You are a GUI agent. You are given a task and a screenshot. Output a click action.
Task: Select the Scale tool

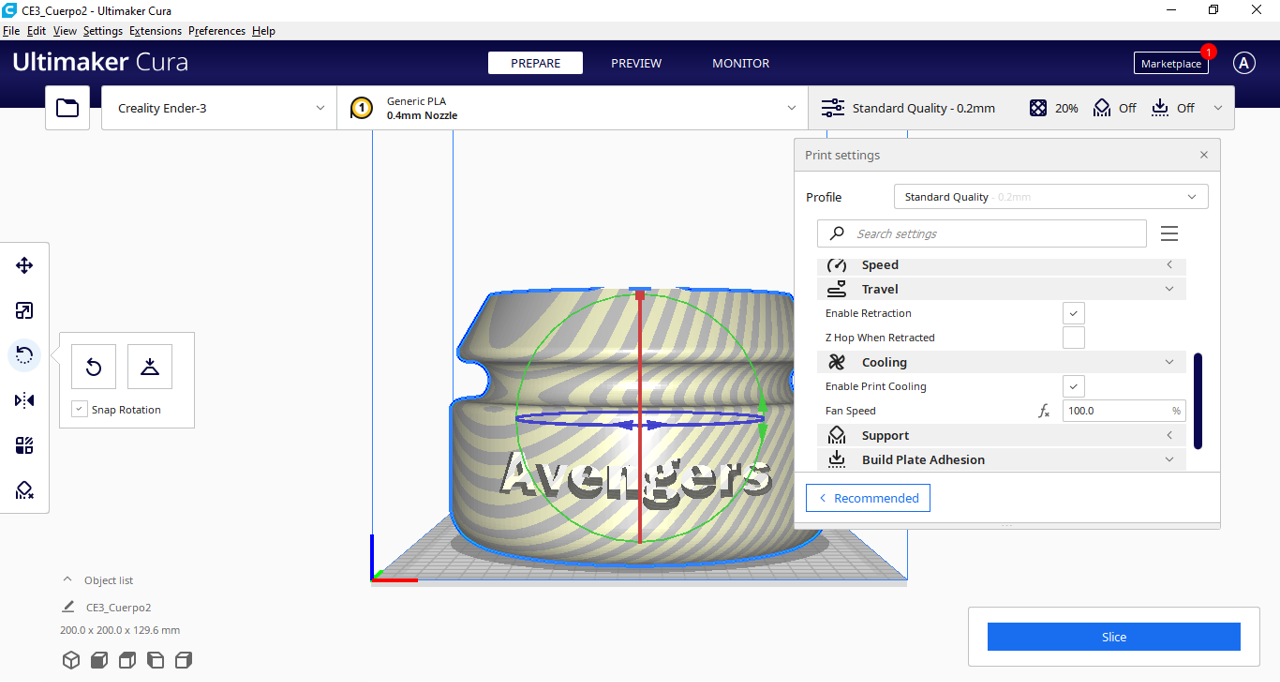pos(24,311)
